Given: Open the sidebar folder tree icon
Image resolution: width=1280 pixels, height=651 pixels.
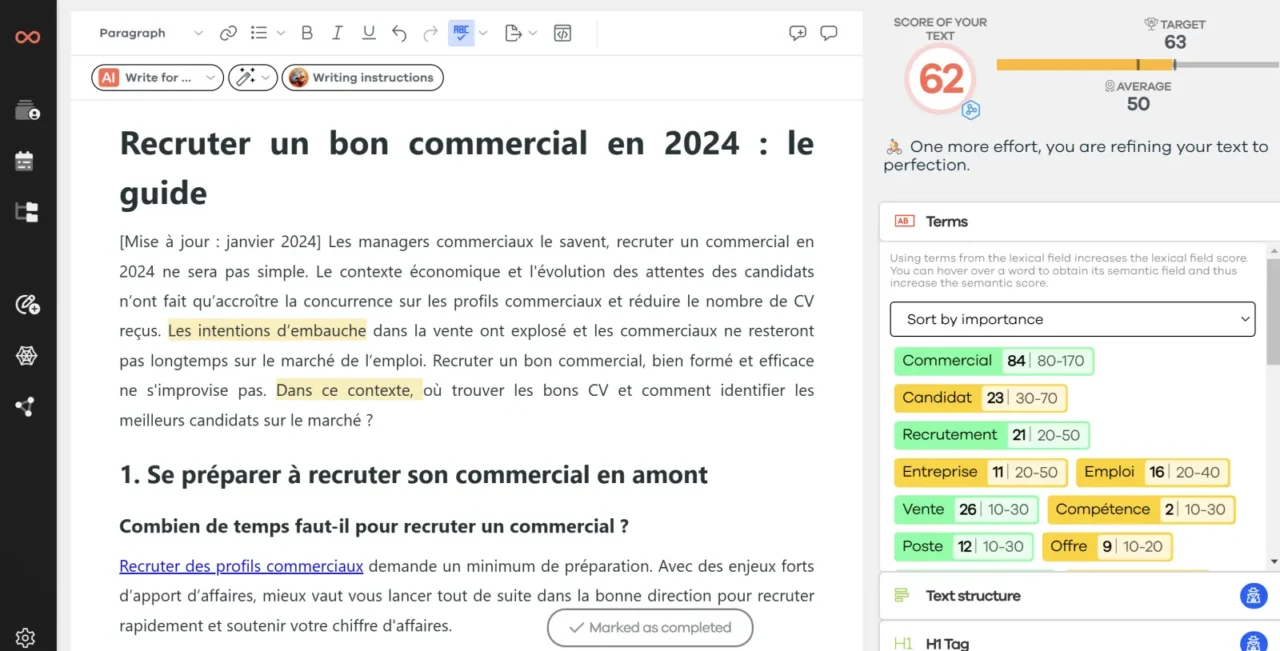Looking at the screenshot, I should 27,211.
